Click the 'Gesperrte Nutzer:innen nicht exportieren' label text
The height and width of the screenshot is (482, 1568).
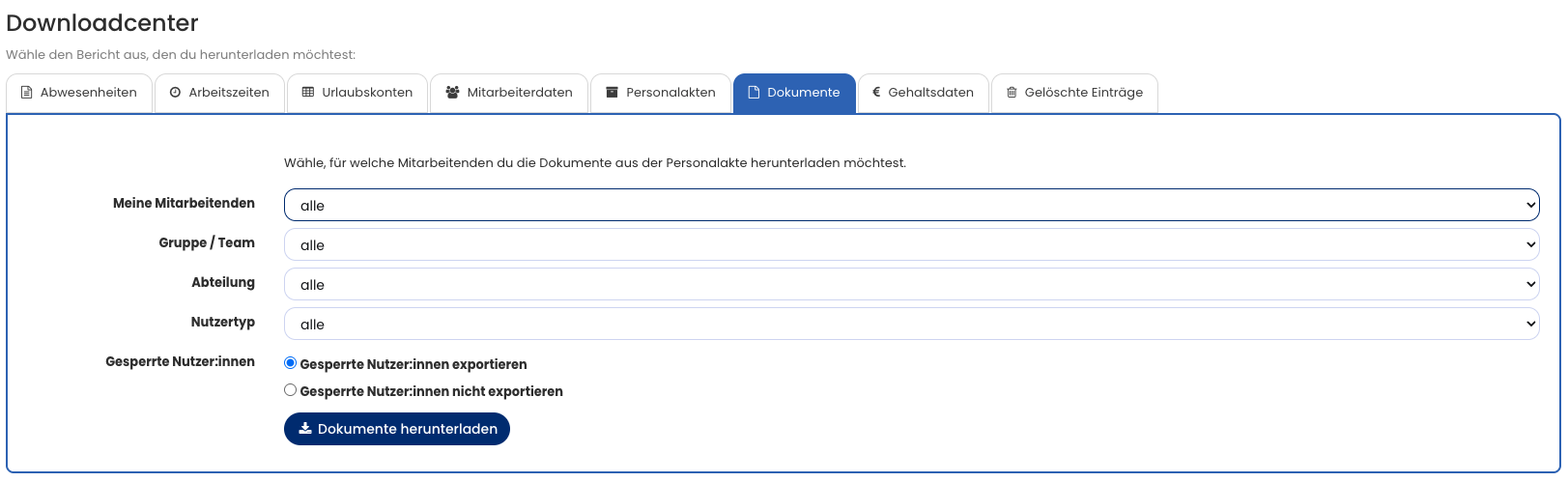click(431, 391)
